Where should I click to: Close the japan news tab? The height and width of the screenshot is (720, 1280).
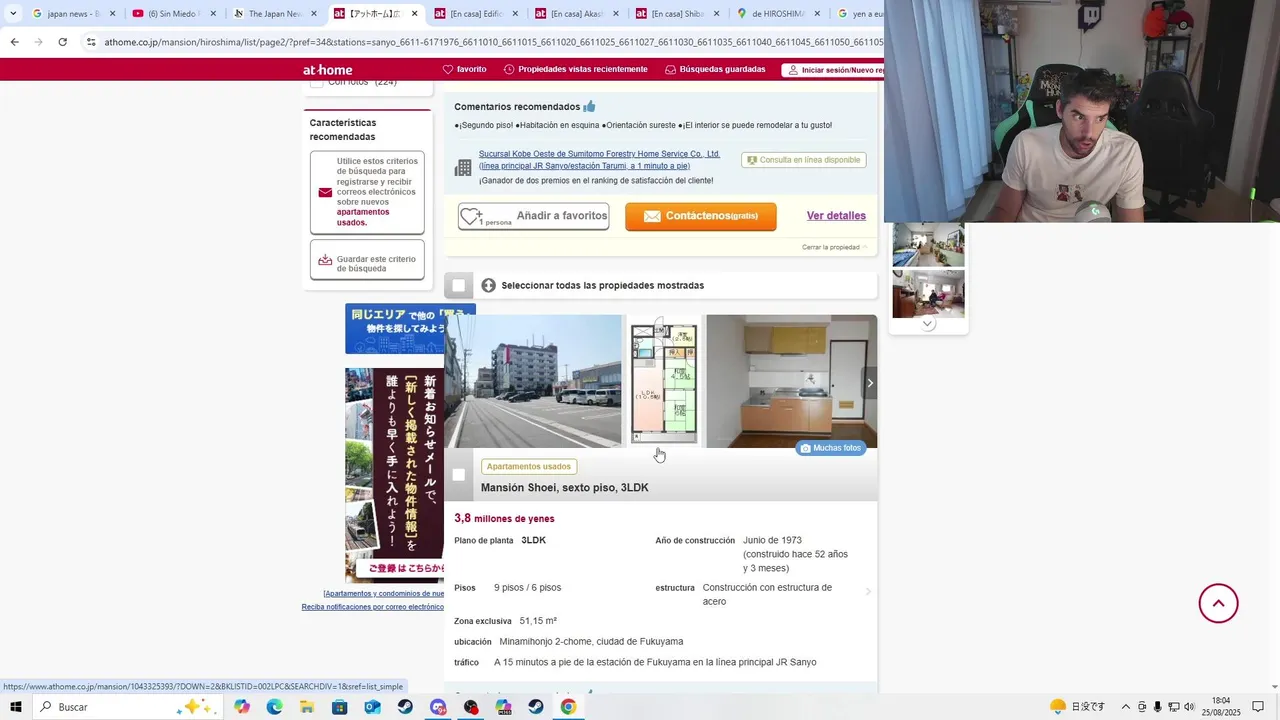(113, 14)
